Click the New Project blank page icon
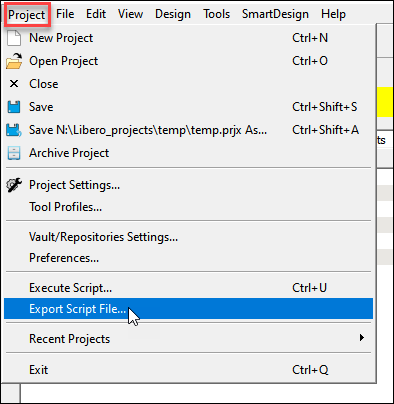Viewport: 394px width, 404px height. [14, 38]
